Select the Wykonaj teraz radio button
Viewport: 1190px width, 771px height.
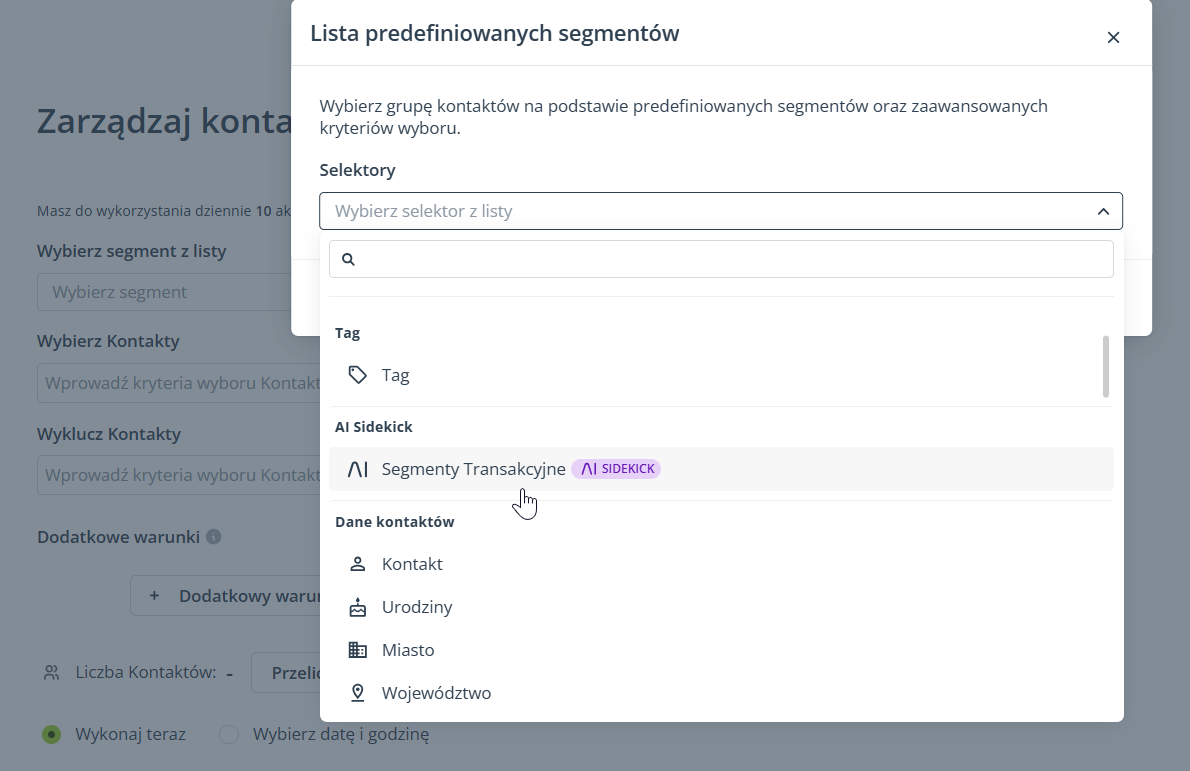pos(51,734)
